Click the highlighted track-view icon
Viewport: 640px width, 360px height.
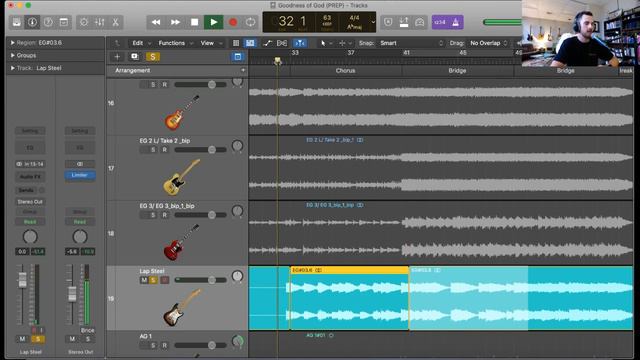tap(250, 43)
